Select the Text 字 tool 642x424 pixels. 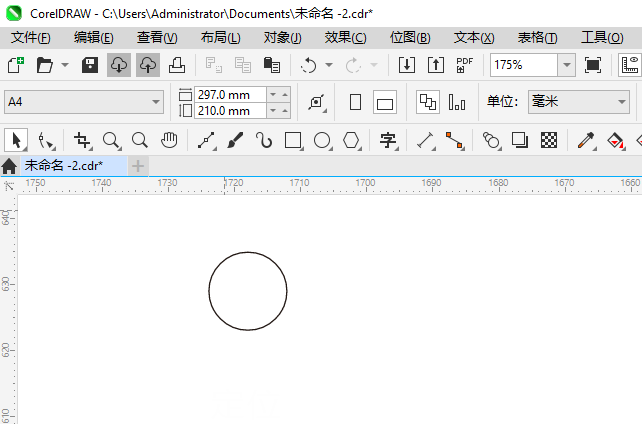[x=389, y=141]
